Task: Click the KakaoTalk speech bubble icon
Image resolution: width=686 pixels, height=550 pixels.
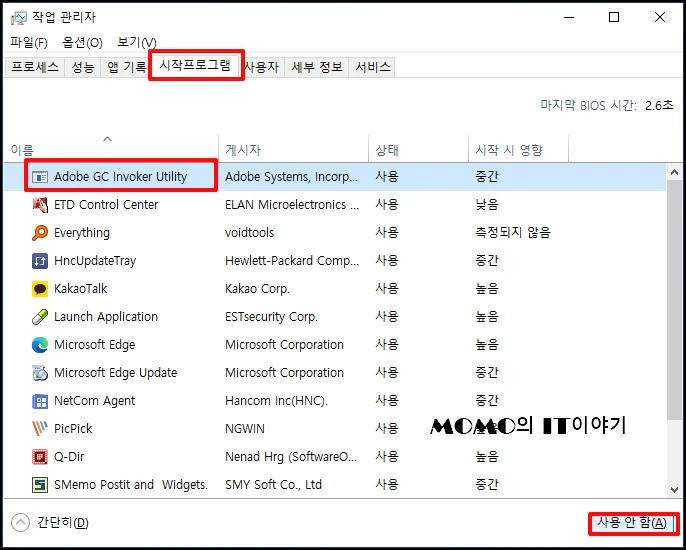Action: tap(40, 289)
